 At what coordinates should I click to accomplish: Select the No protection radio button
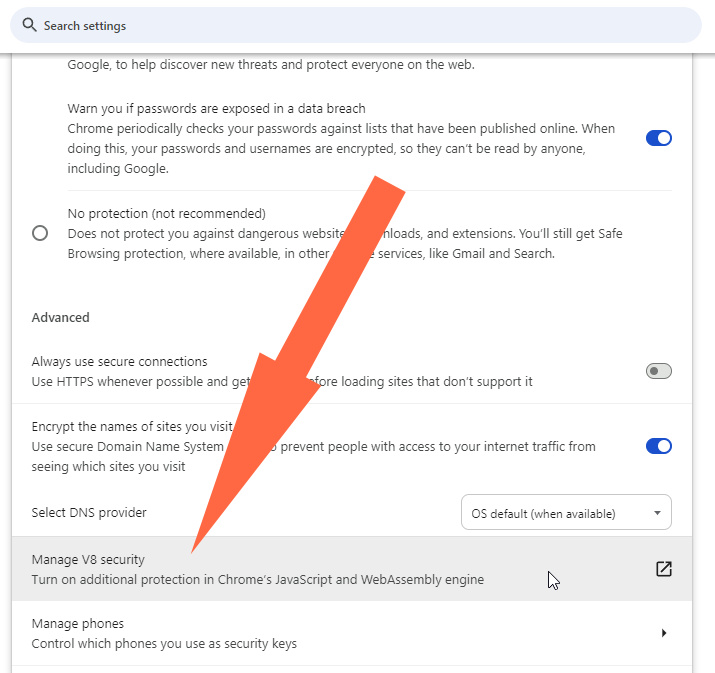click(x=40, y=233)
